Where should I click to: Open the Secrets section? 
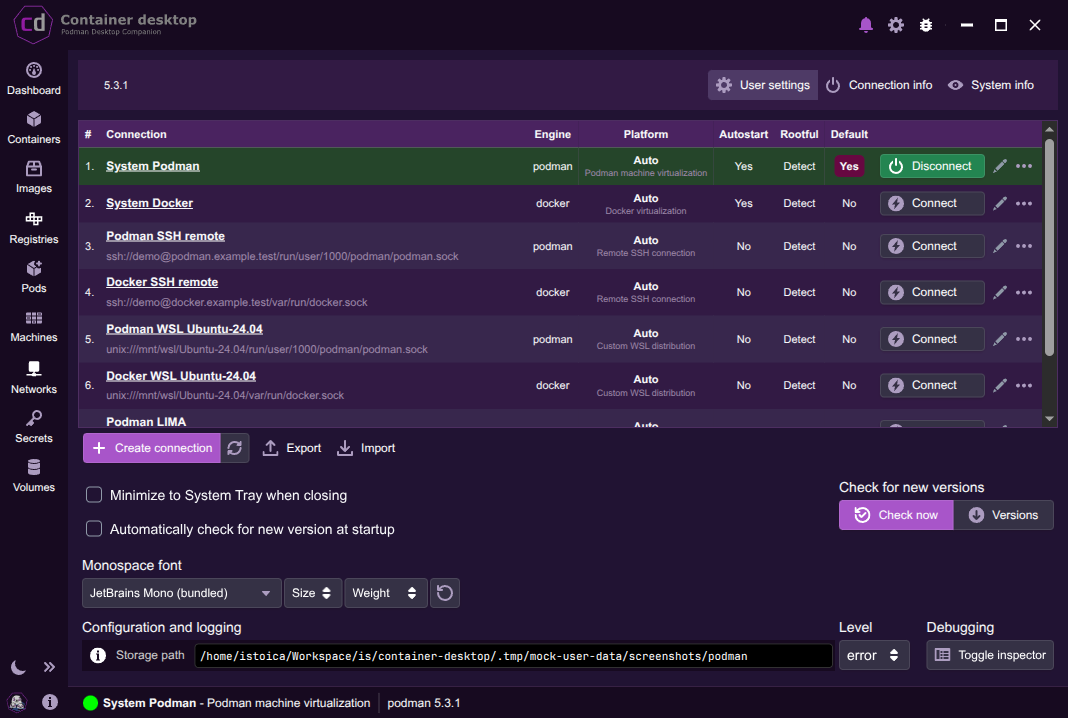33,427
